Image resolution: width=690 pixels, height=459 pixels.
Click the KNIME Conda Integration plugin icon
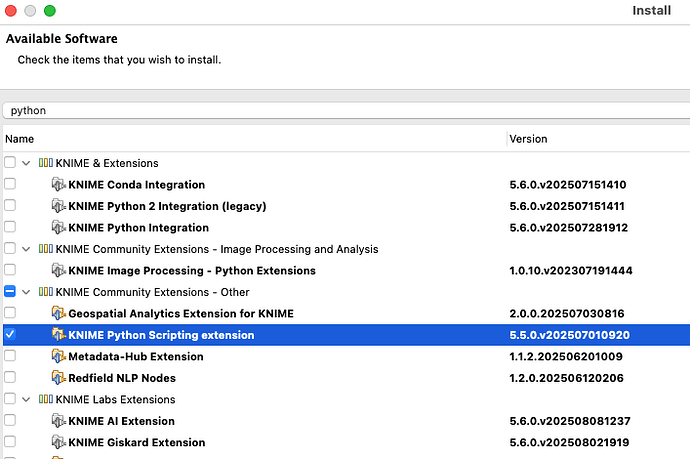point(57,185)
